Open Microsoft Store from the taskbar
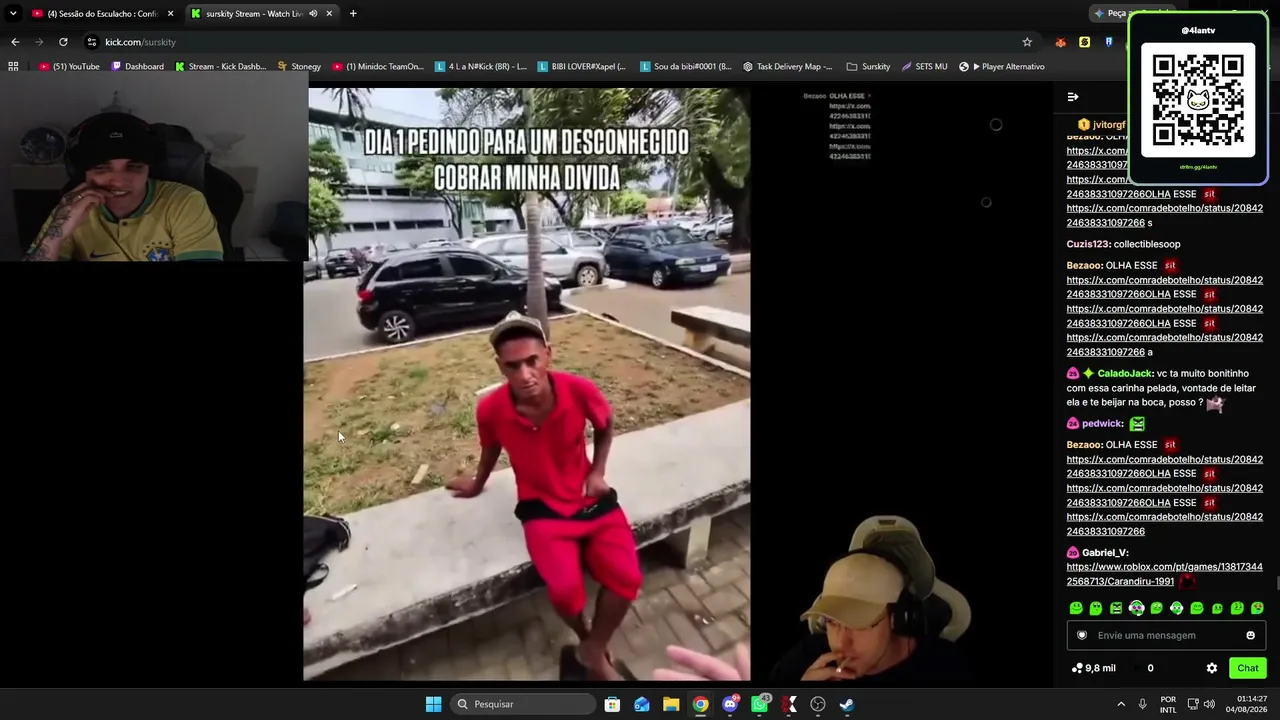Image resolution: width=1280 pixels, height=720 pixels. coord(612,704)
